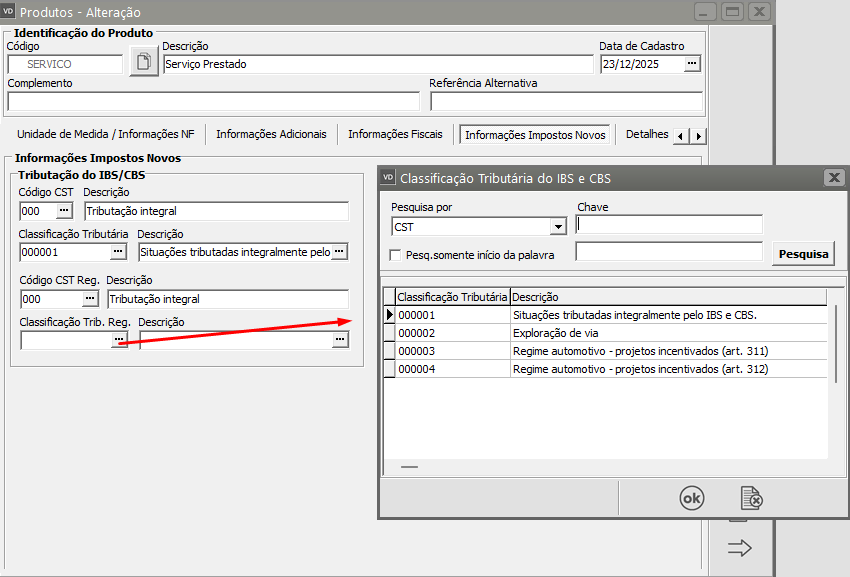Click the document icon beside Código field

coord(145,64)
